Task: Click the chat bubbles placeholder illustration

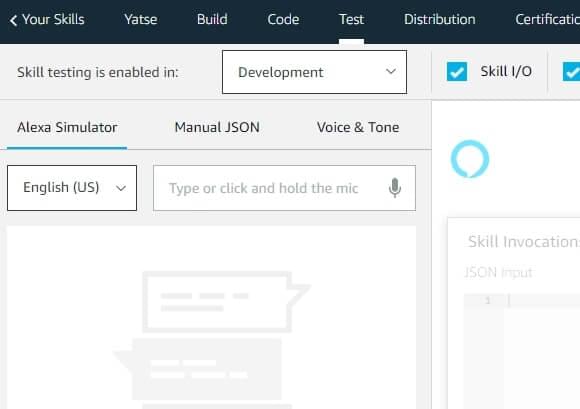Action: click(212, 339)
